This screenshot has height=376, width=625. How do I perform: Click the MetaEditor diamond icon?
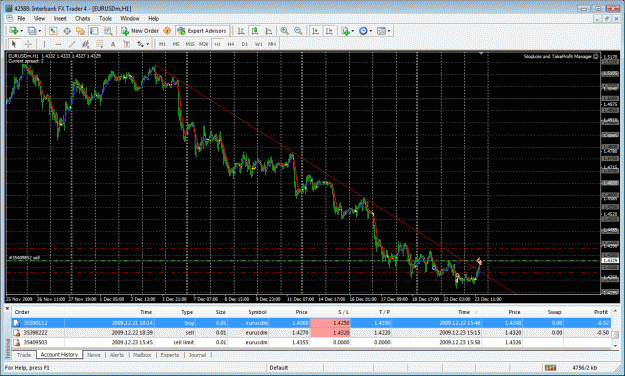click(x=167, y=31)
